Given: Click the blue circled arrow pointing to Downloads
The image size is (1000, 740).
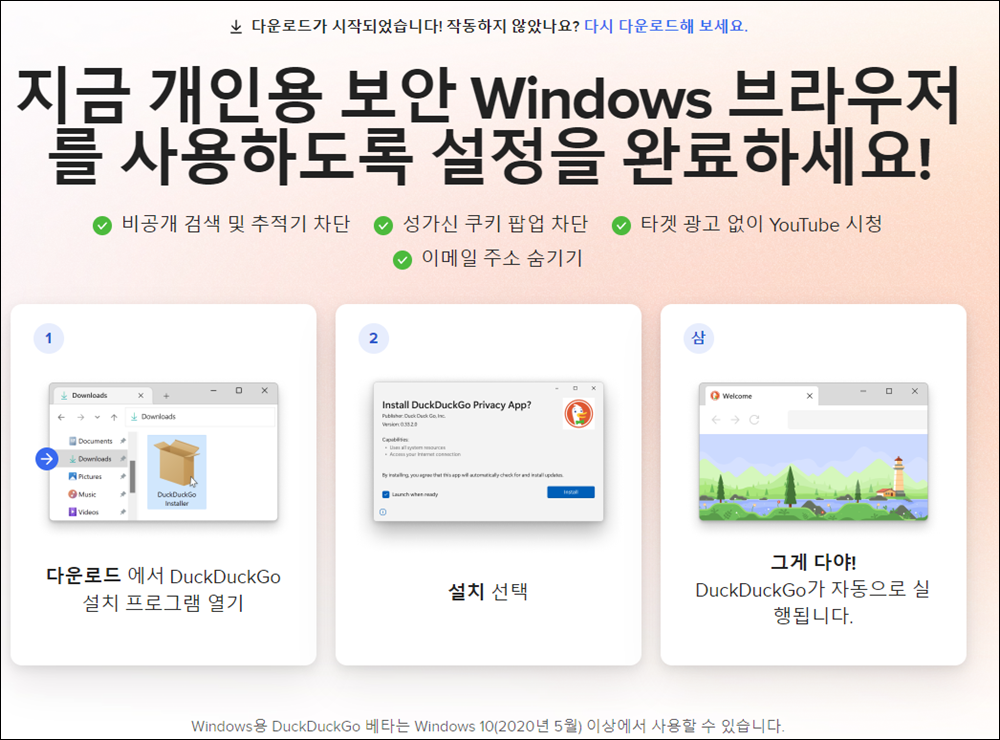Looking at the screenshot, I should click(x=47, y=458).
